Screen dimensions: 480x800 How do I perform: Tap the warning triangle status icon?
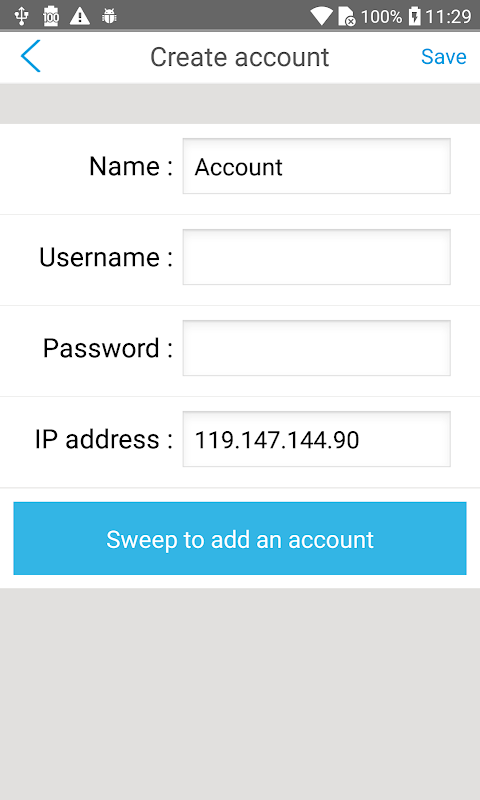(x=80, y=16)
